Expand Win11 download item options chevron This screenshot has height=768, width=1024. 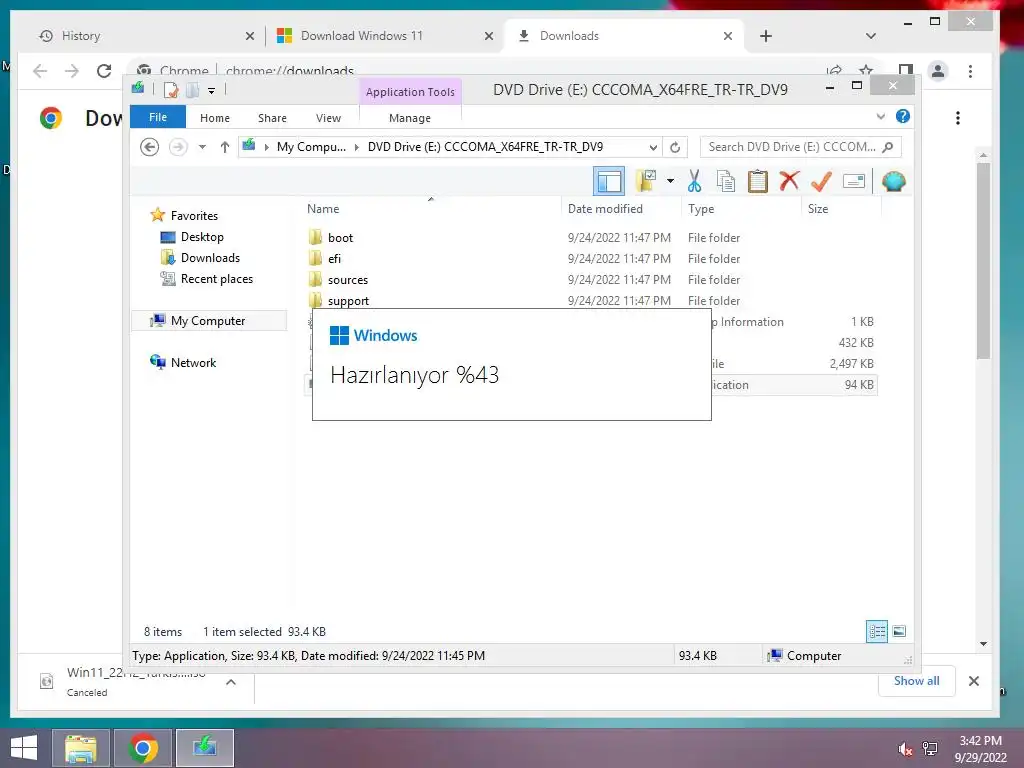pyautogui.click(x=231, y=682)
